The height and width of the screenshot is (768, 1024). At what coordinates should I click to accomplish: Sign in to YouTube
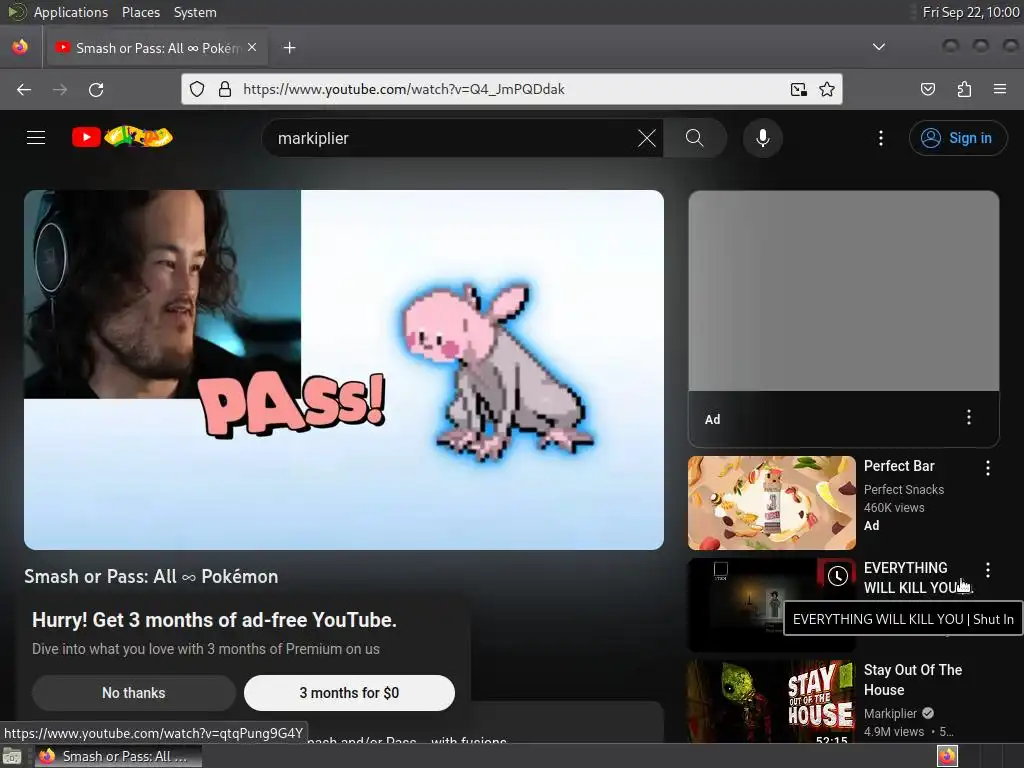[x=957, y=138]
